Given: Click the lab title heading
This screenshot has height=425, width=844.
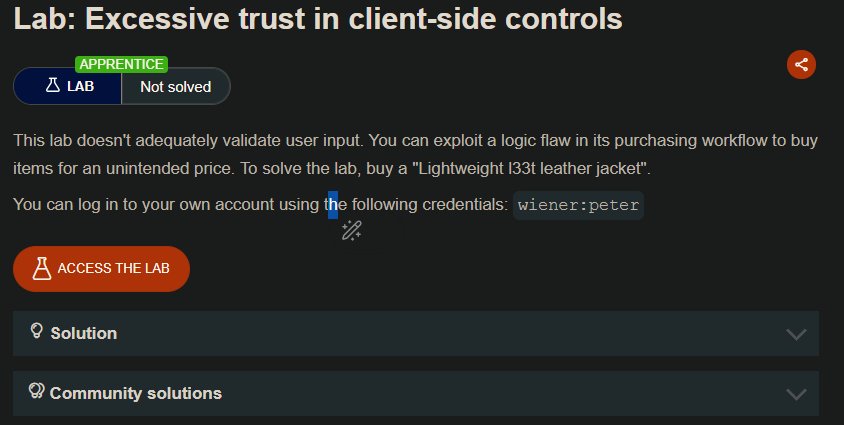Looking at the screenshot, I should [318, 17].
